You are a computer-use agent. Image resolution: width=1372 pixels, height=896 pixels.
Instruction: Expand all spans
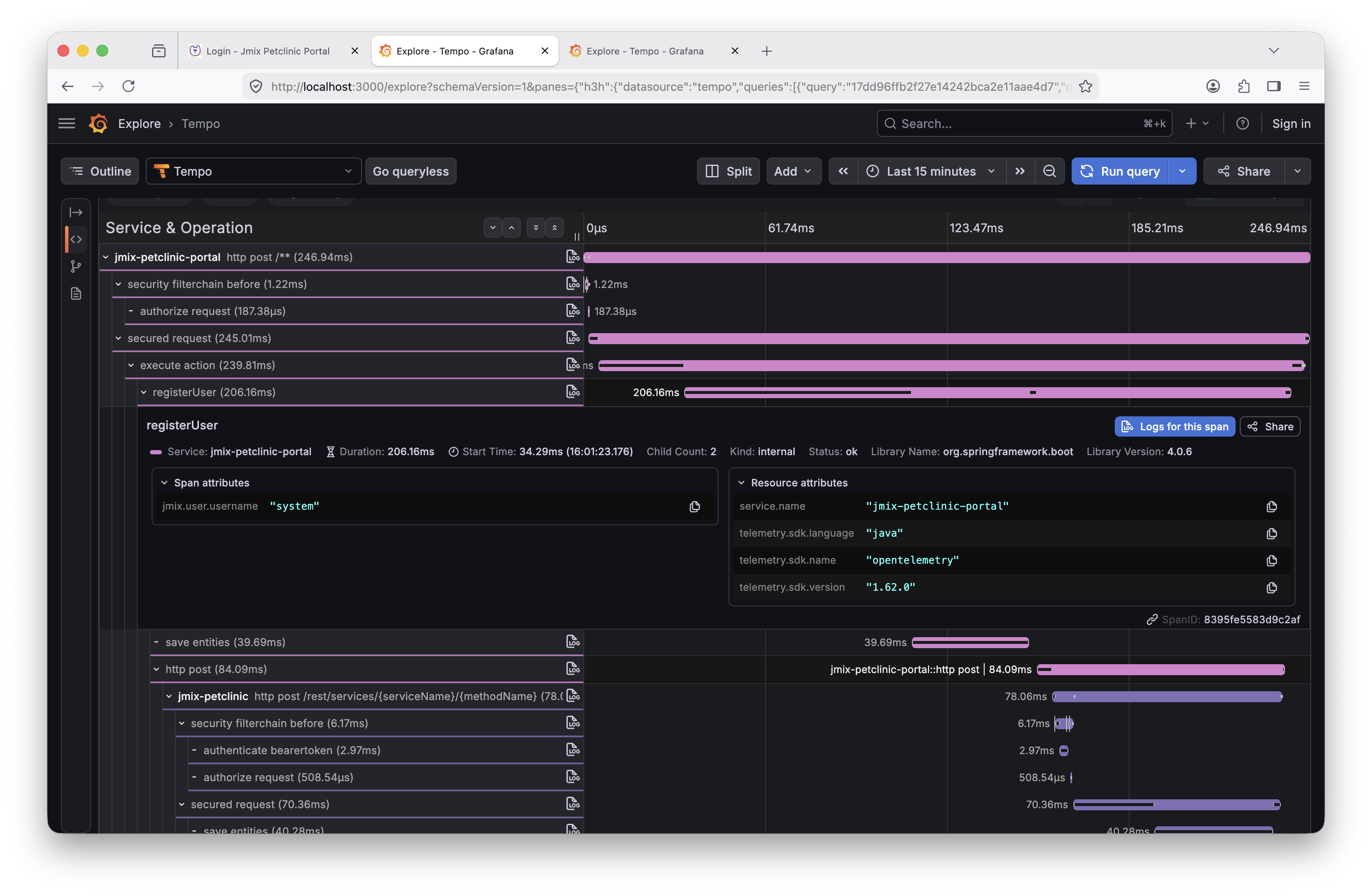536,228
